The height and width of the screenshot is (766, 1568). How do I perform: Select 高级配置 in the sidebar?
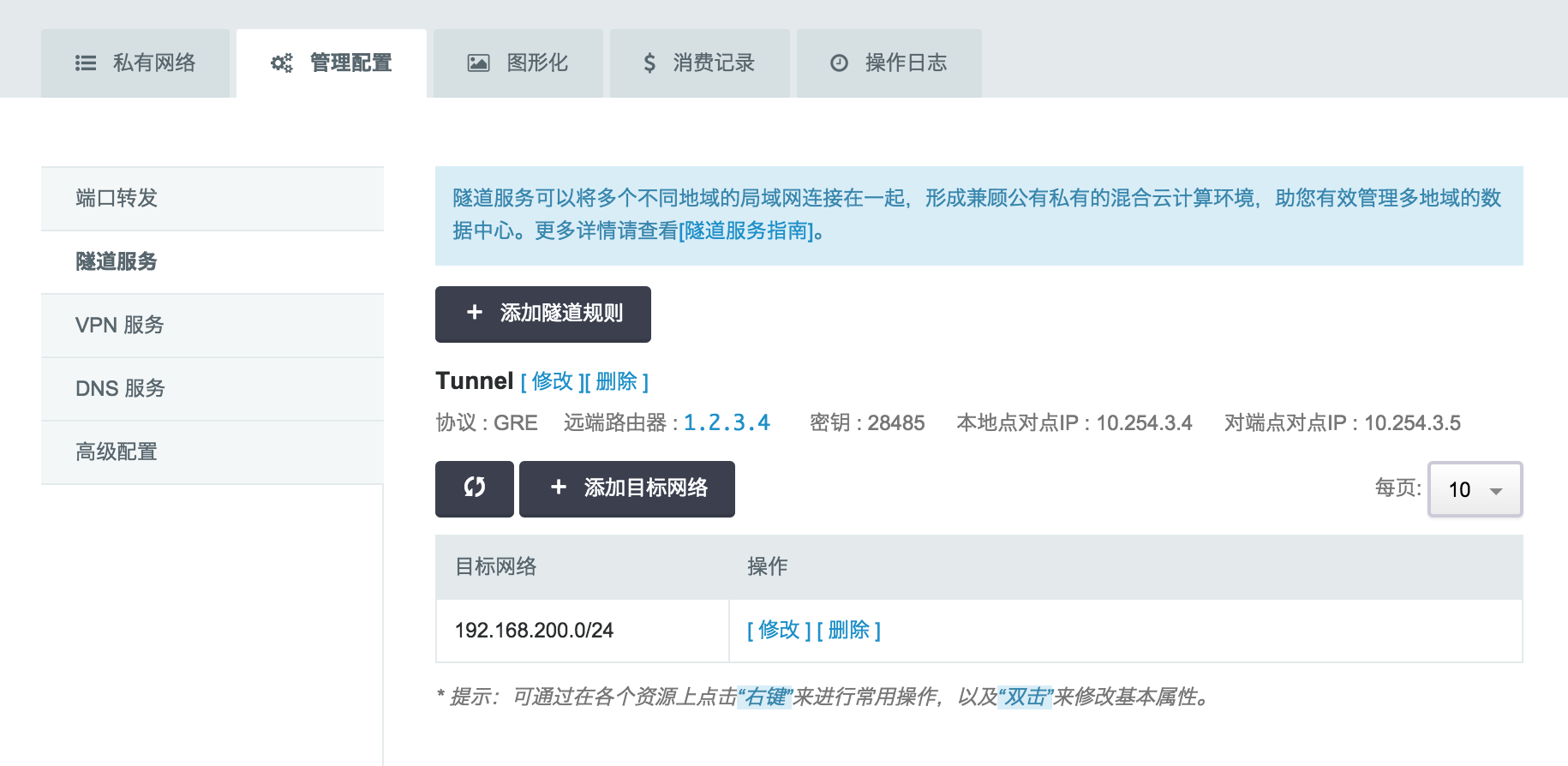(x=117, y=452)
